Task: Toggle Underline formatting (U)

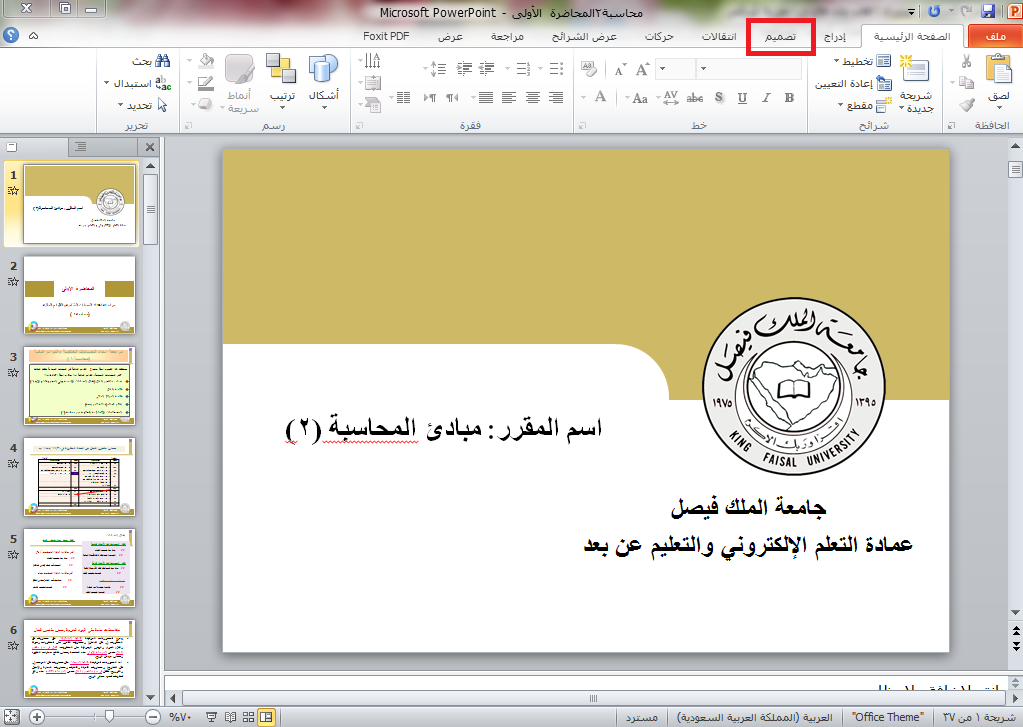Action: (x=742, y=98)
